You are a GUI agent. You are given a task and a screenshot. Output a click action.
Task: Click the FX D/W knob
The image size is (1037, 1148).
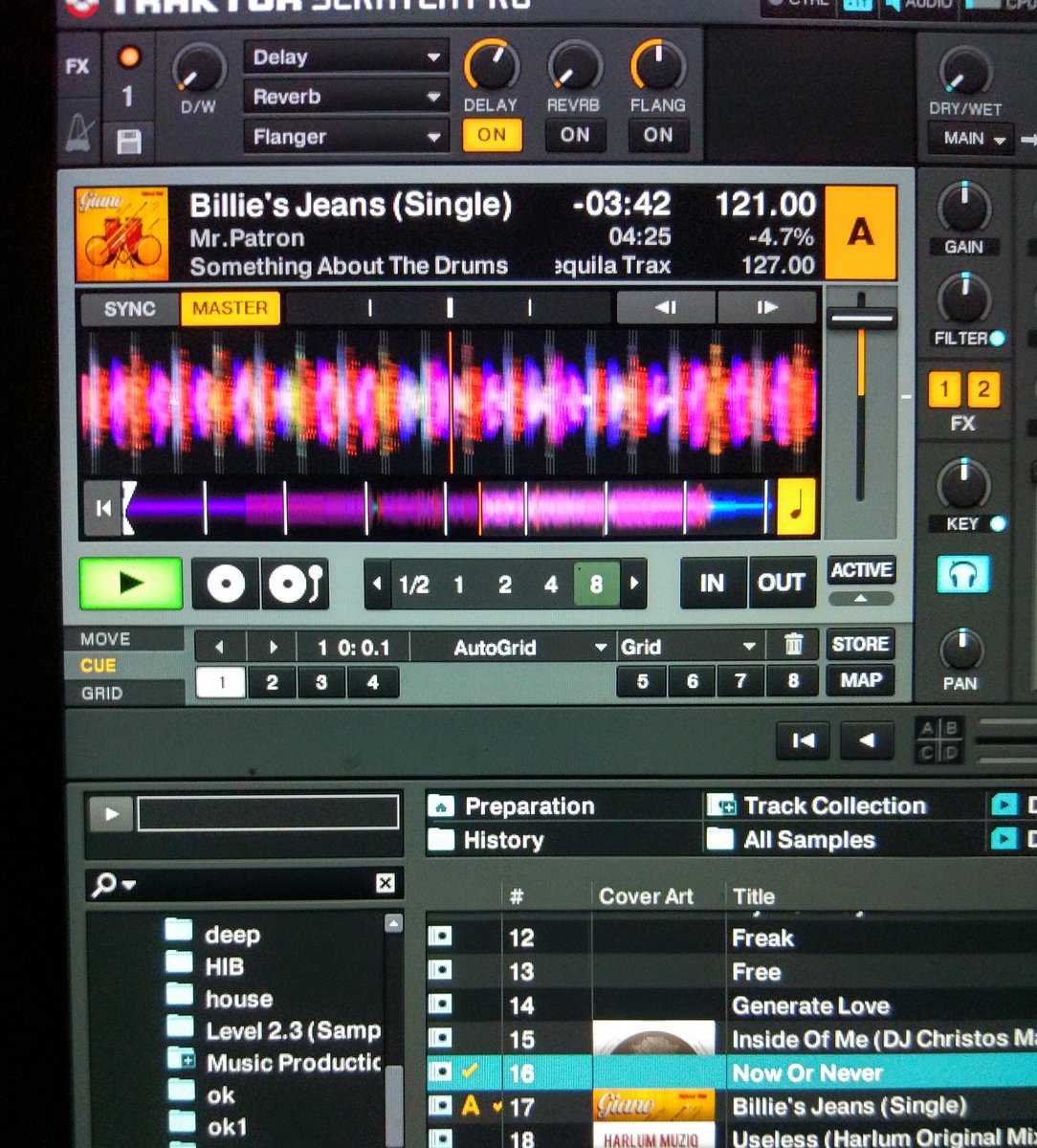coord(198,69)
